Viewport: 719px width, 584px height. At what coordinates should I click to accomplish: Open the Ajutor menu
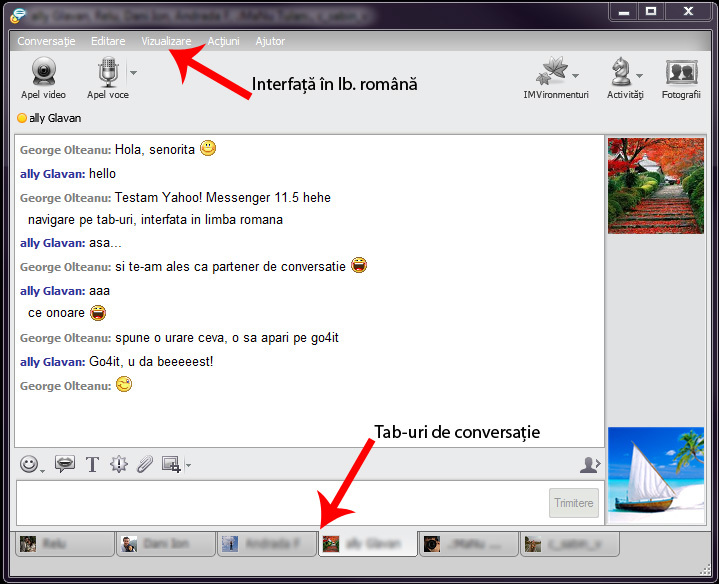click(270, 41)
